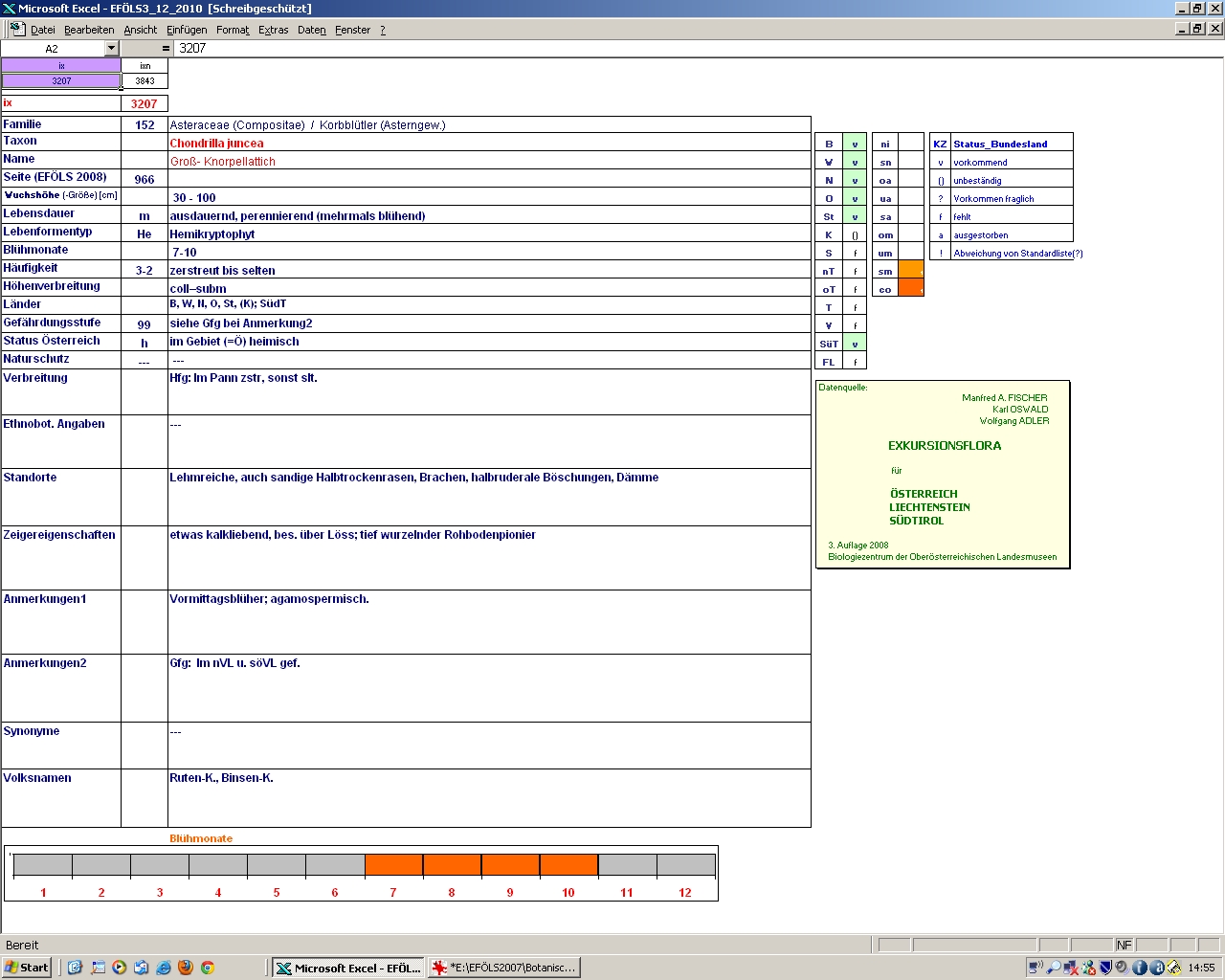Click the Gefährdungsstufe value 99
Image resolution: width=1225 pixels, height=980 pixels.
pos(145,325)
